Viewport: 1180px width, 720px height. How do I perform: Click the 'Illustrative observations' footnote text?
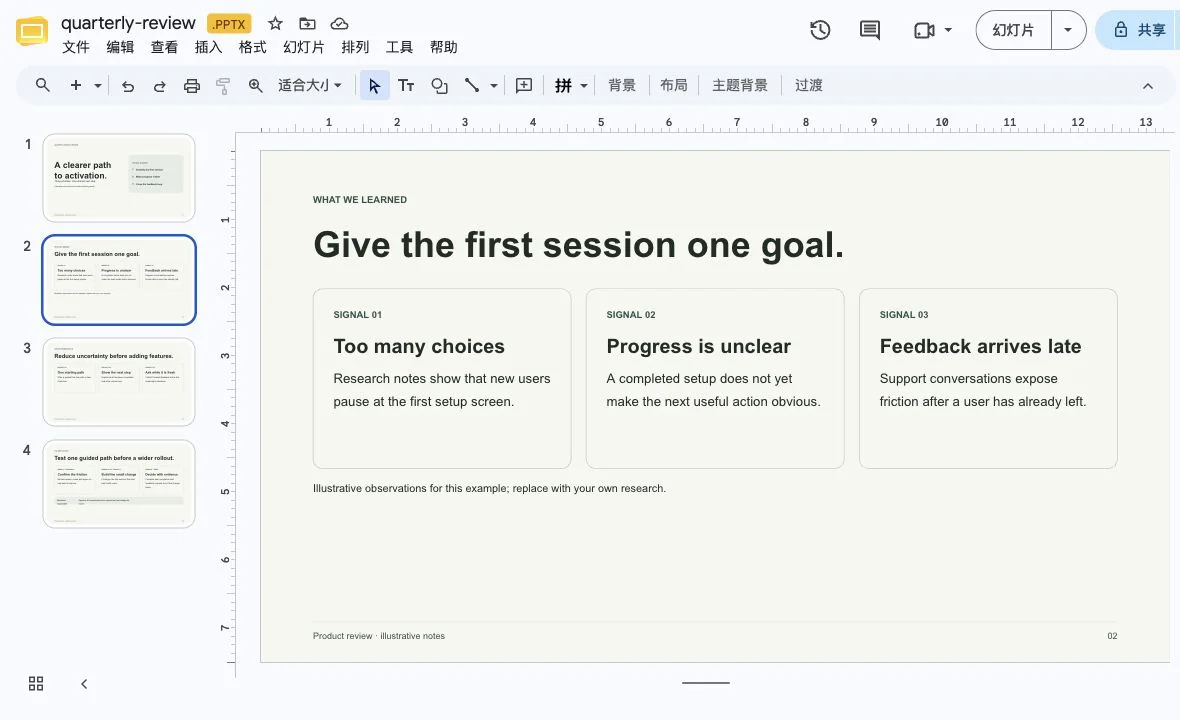pyautogui.click(x=489, y=488)
